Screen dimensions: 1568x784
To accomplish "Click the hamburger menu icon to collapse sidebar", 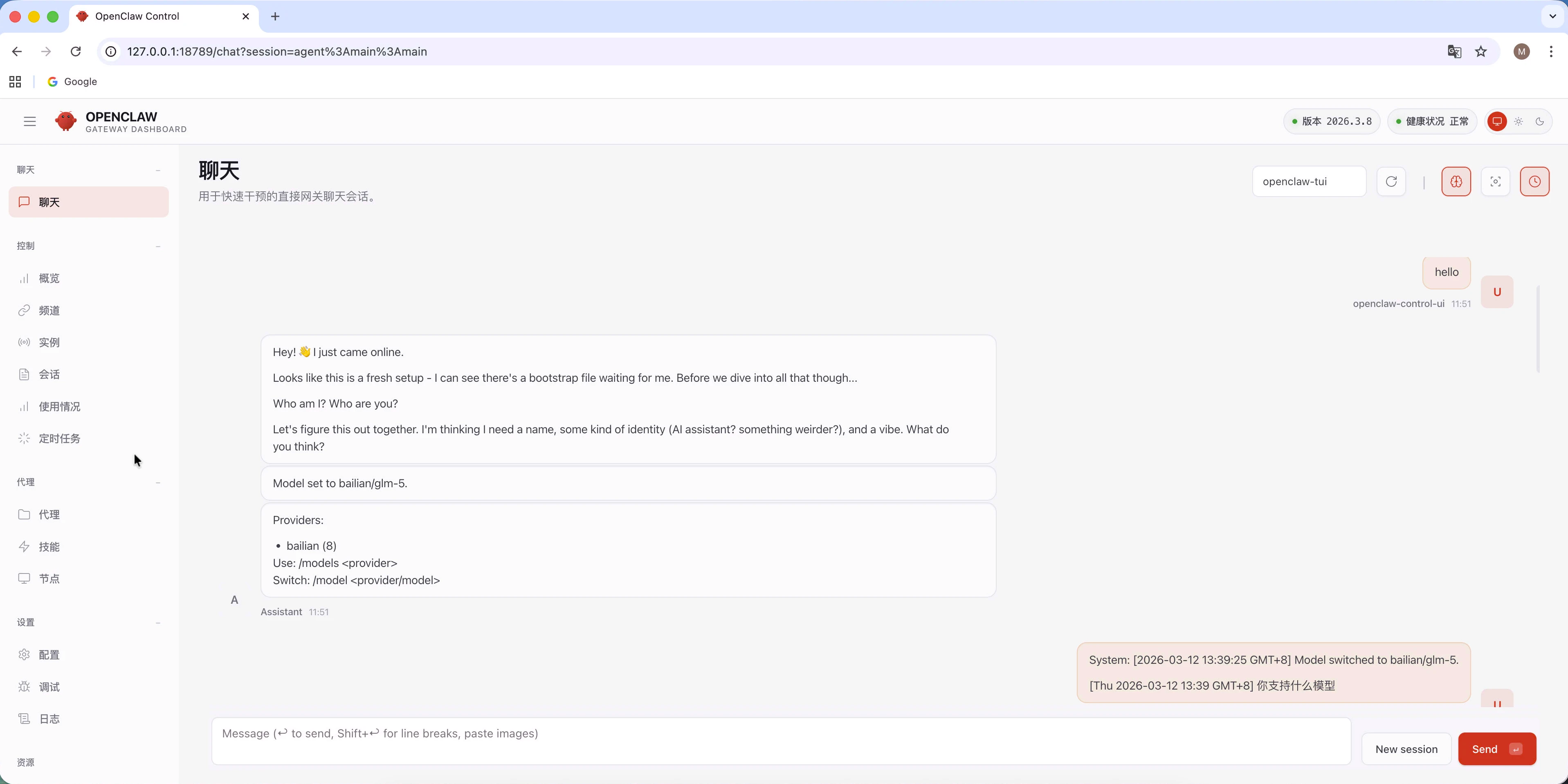I will tap(30, 122).
